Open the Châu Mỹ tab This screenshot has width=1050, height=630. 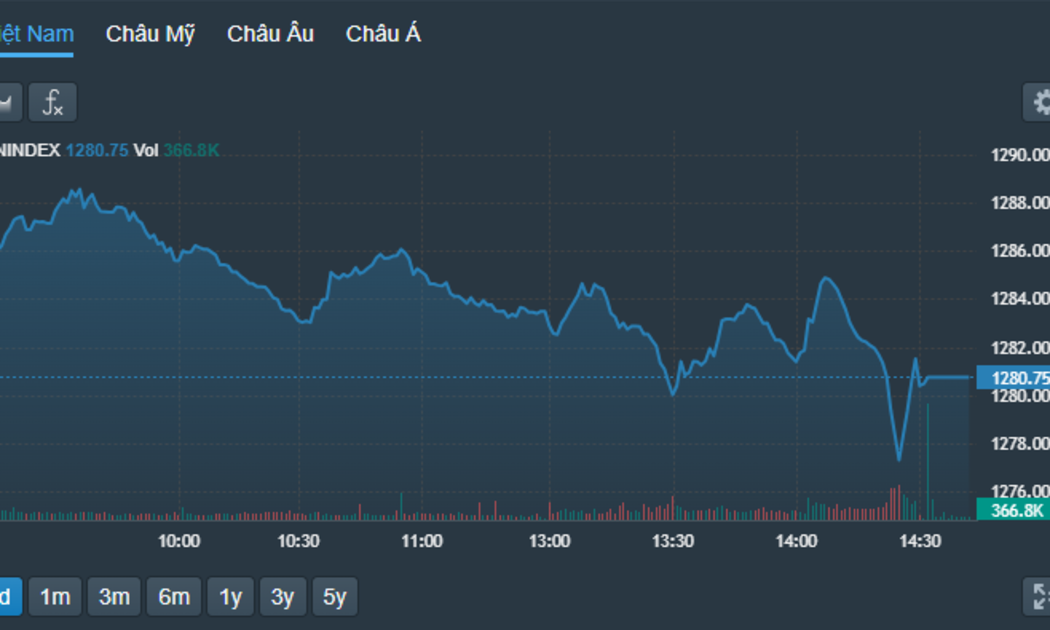151,33
